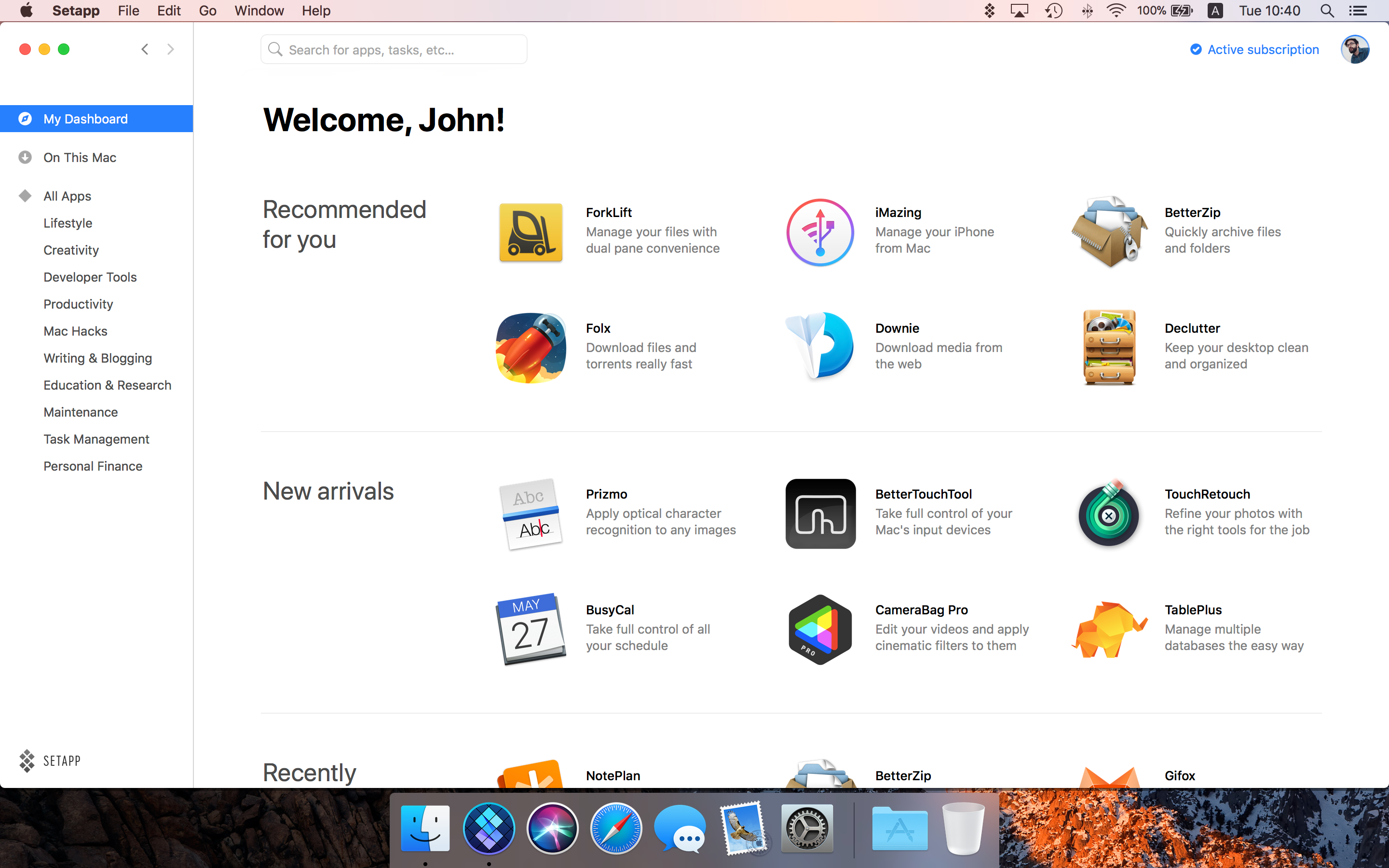Screen dimensions: 1389x868
Task: Open the Creativity category
Action: coord(71,250)
